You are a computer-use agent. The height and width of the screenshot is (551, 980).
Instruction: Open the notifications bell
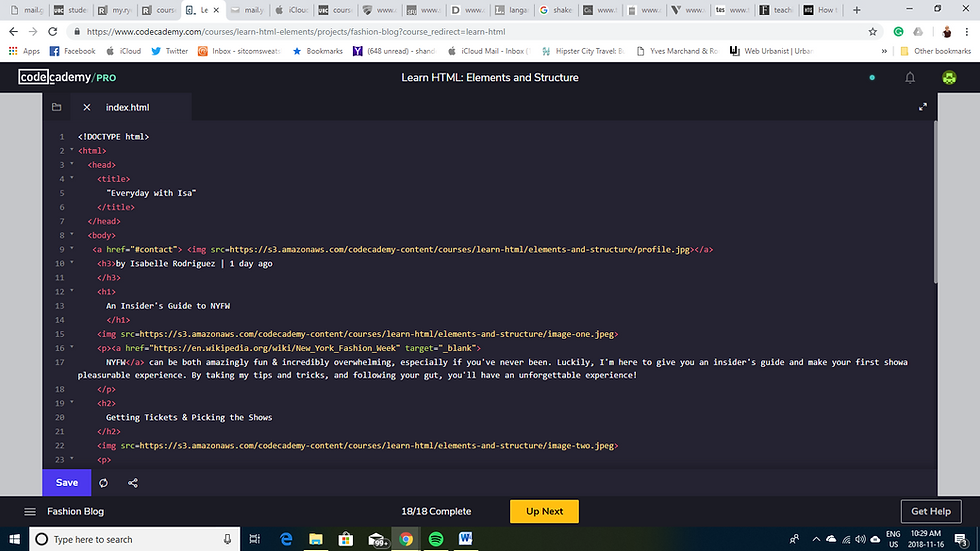(910, 77)
